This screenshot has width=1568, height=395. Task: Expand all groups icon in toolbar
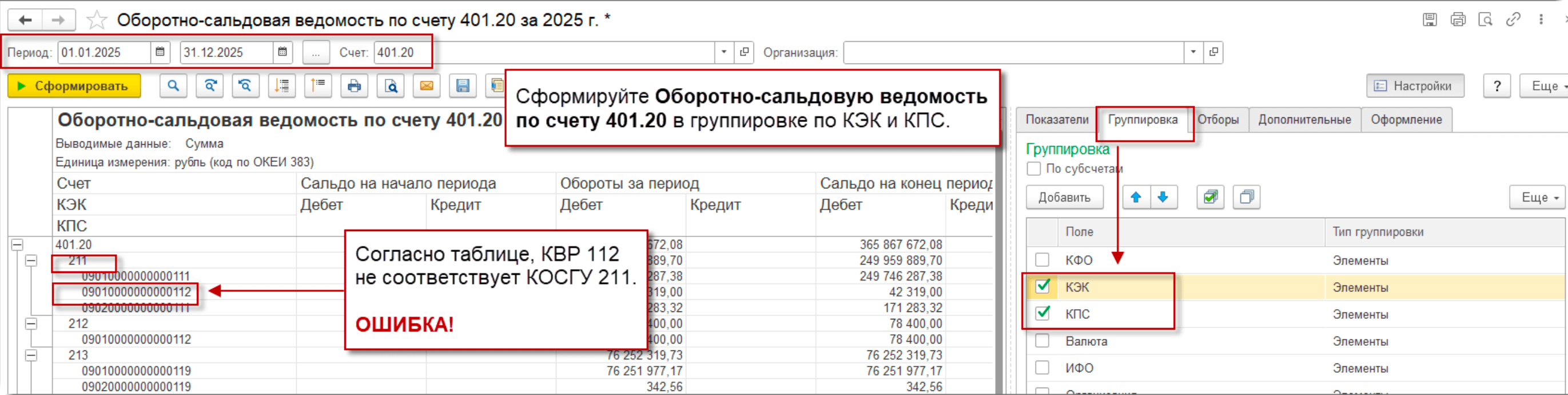282,86
